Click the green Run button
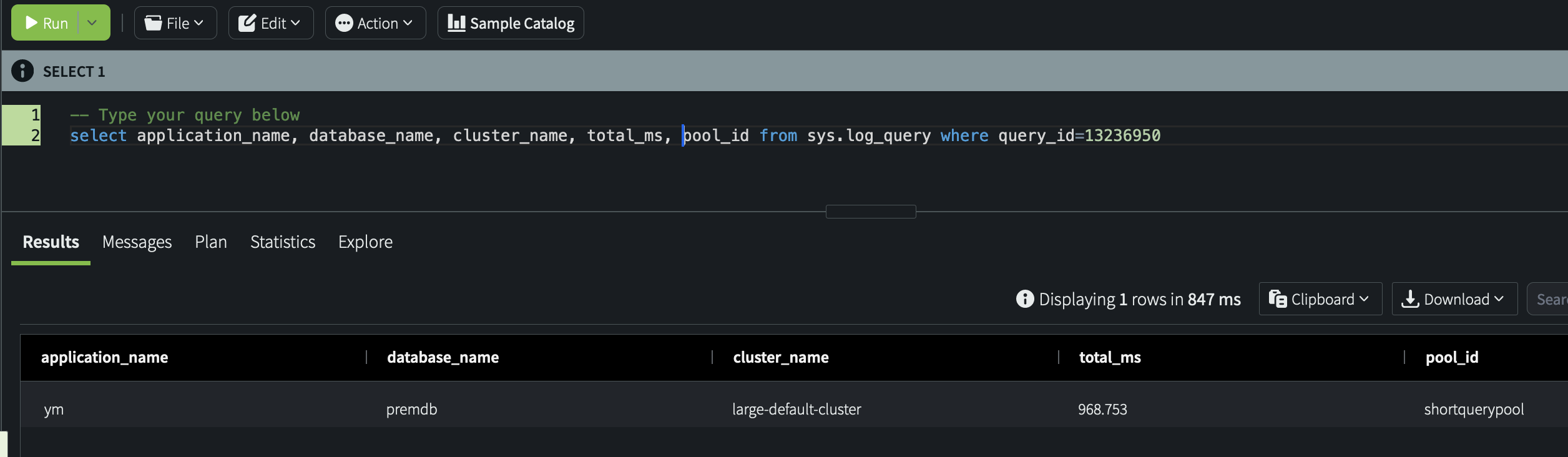Viewport: 1568px width, 457px height. coord(46,23)
